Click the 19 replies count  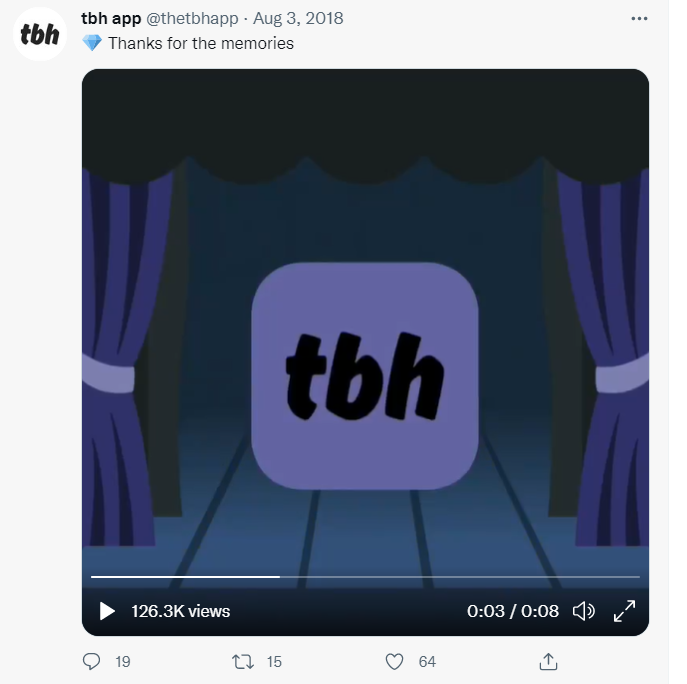(x=123, y=662)
